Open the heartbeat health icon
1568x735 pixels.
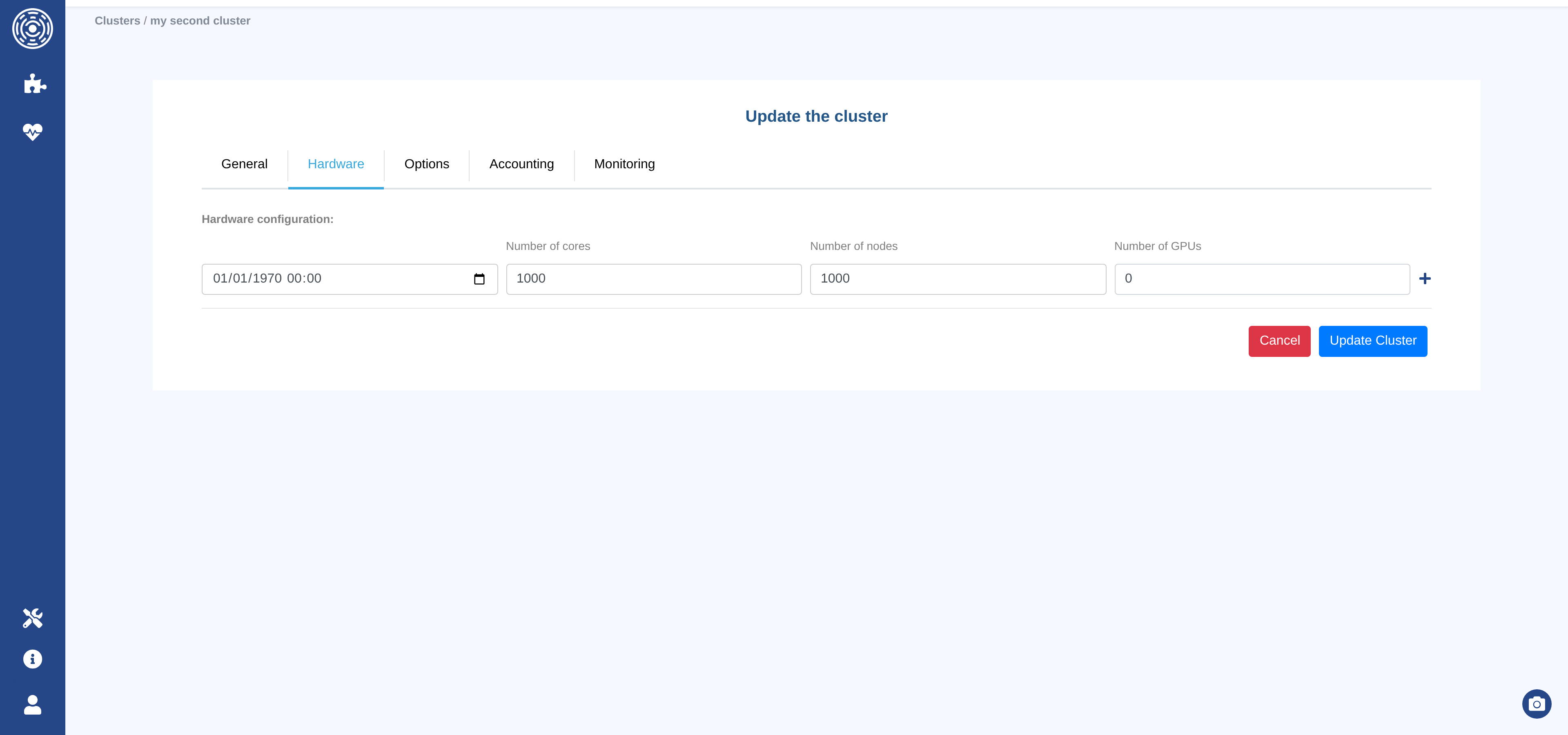point(32,131)
